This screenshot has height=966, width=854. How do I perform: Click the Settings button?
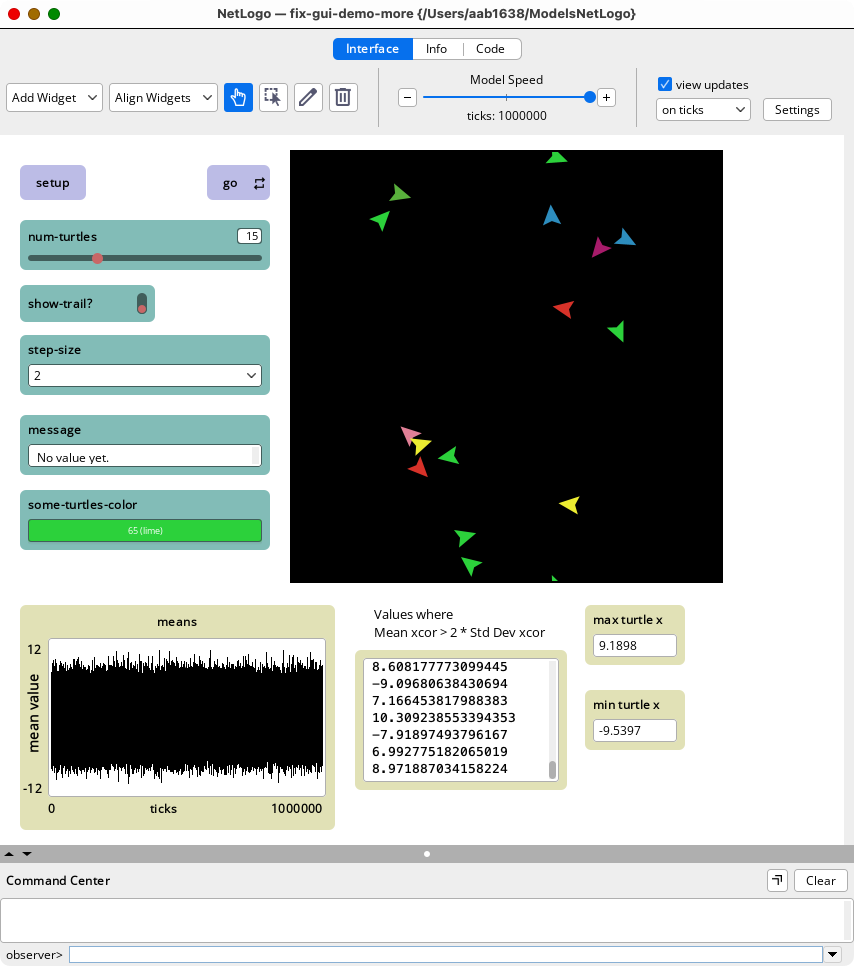click(x=796, y=110)
